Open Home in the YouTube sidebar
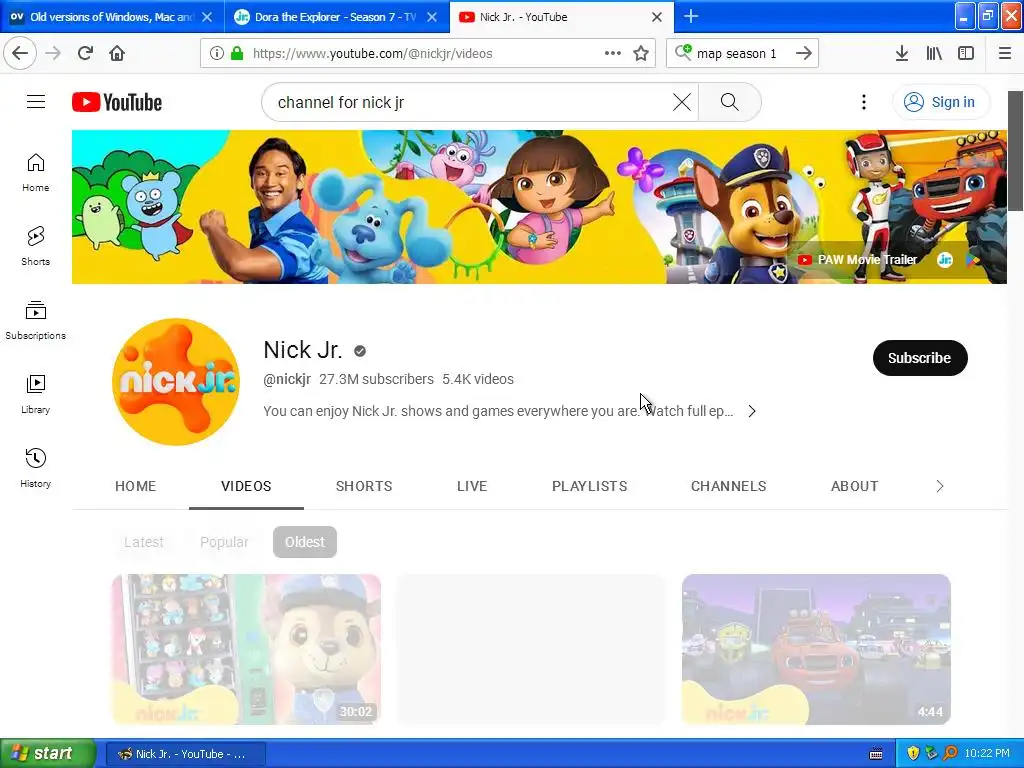The image size is (1024, 768). [36, 172]
